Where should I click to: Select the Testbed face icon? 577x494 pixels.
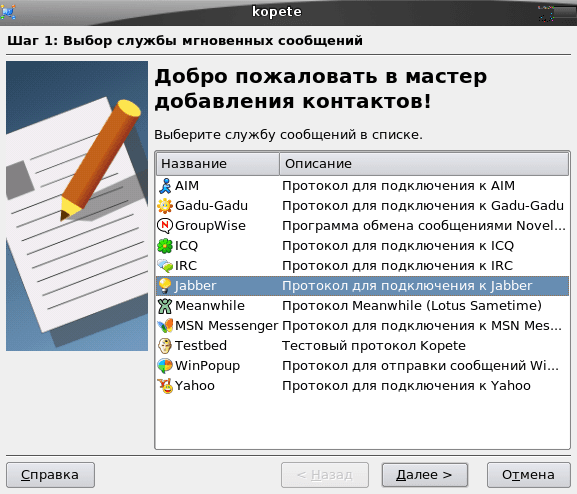[x=165, y=346]
